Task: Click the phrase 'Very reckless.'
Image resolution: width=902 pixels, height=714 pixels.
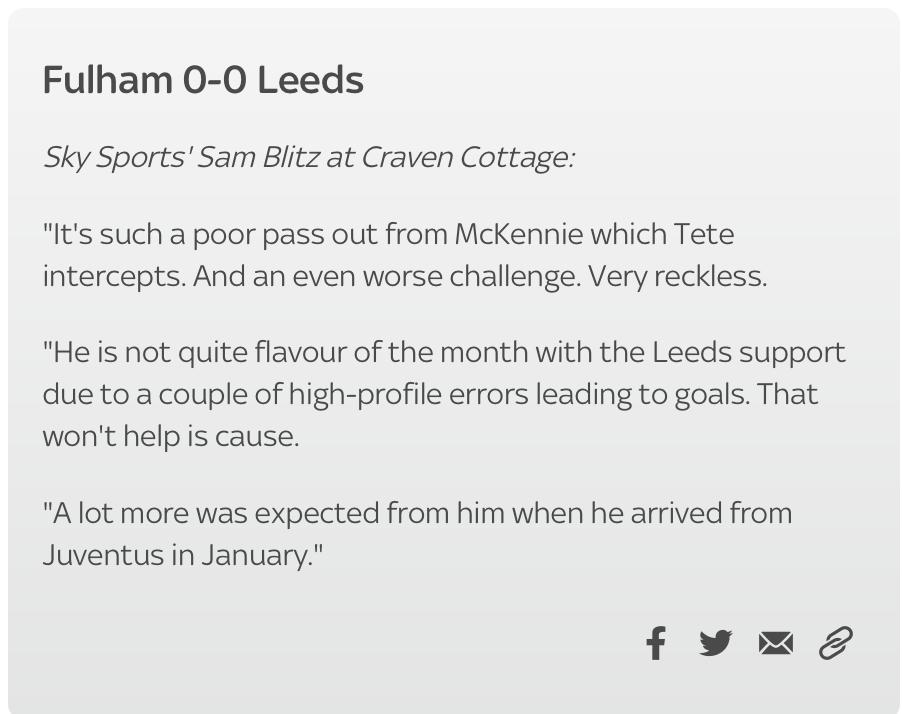Action: tap(678, 277)
